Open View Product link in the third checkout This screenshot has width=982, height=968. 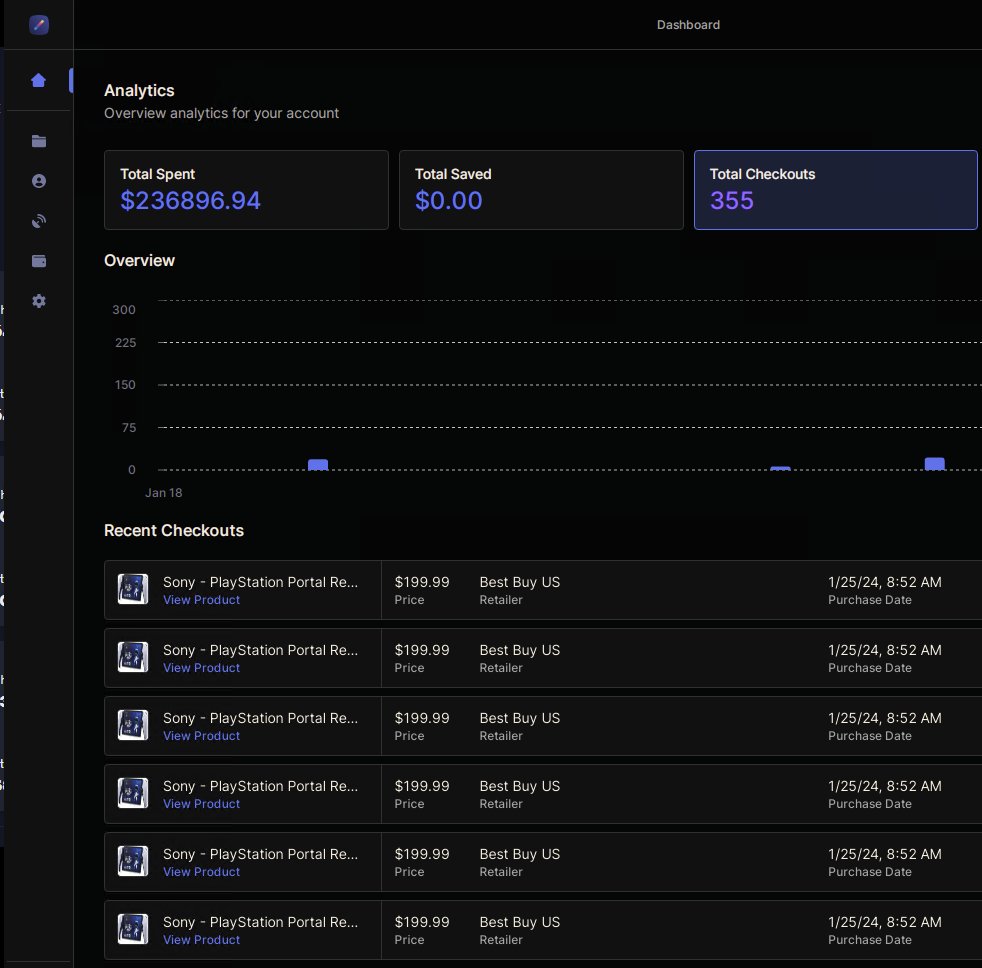click(x=202, y=736)
